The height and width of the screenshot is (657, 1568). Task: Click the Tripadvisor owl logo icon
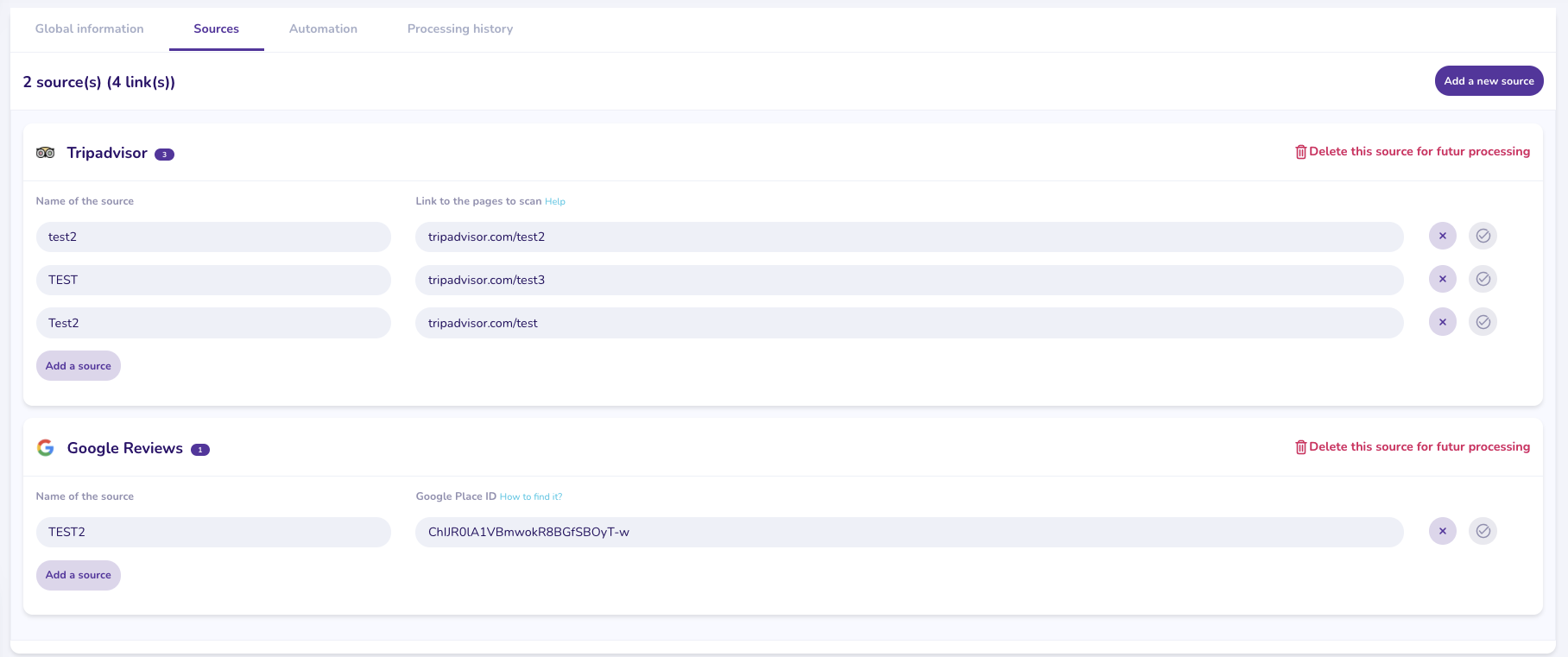click(x=46, y=153)
